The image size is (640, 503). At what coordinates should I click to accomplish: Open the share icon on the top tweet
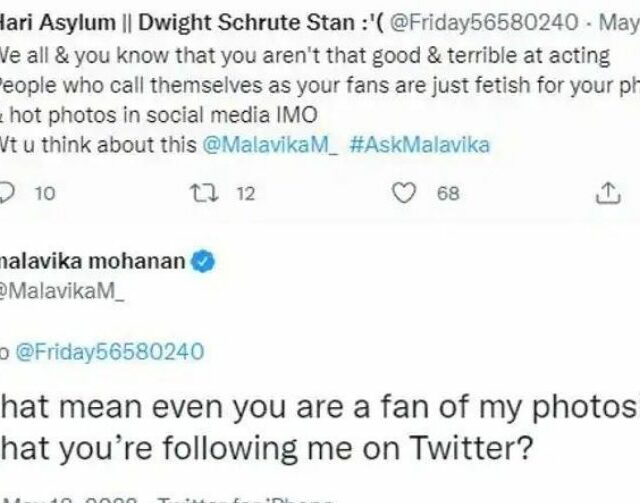[607, 193]
